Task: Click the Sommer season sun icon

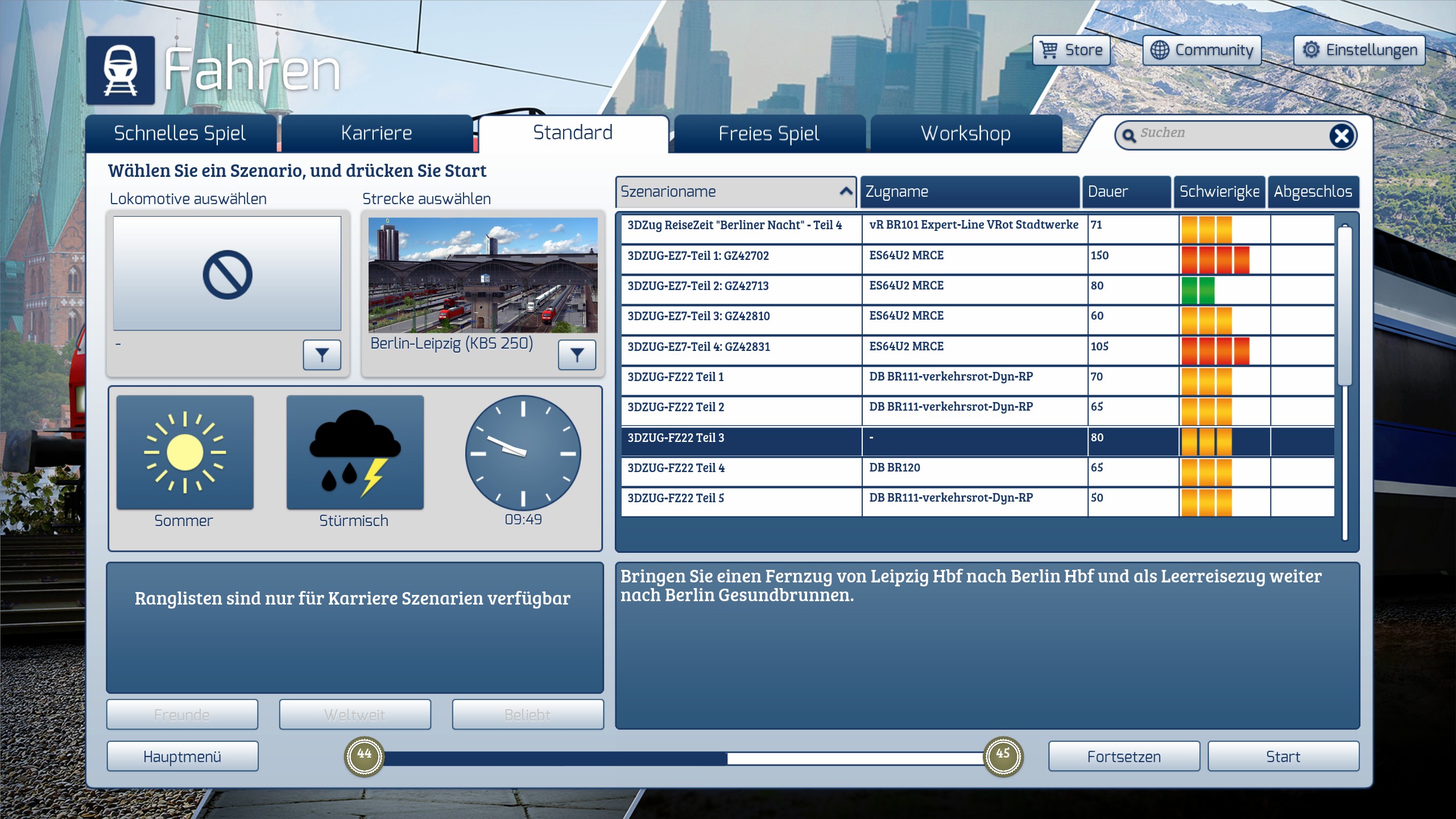Action: click(x=185, y=452)
